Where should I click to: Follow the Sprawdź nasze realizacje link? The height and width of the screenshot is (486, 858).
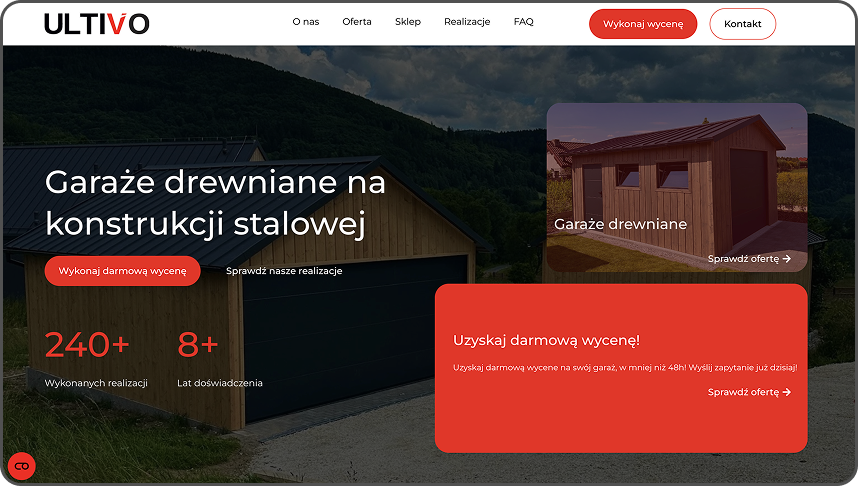click(x=284, y=271)
